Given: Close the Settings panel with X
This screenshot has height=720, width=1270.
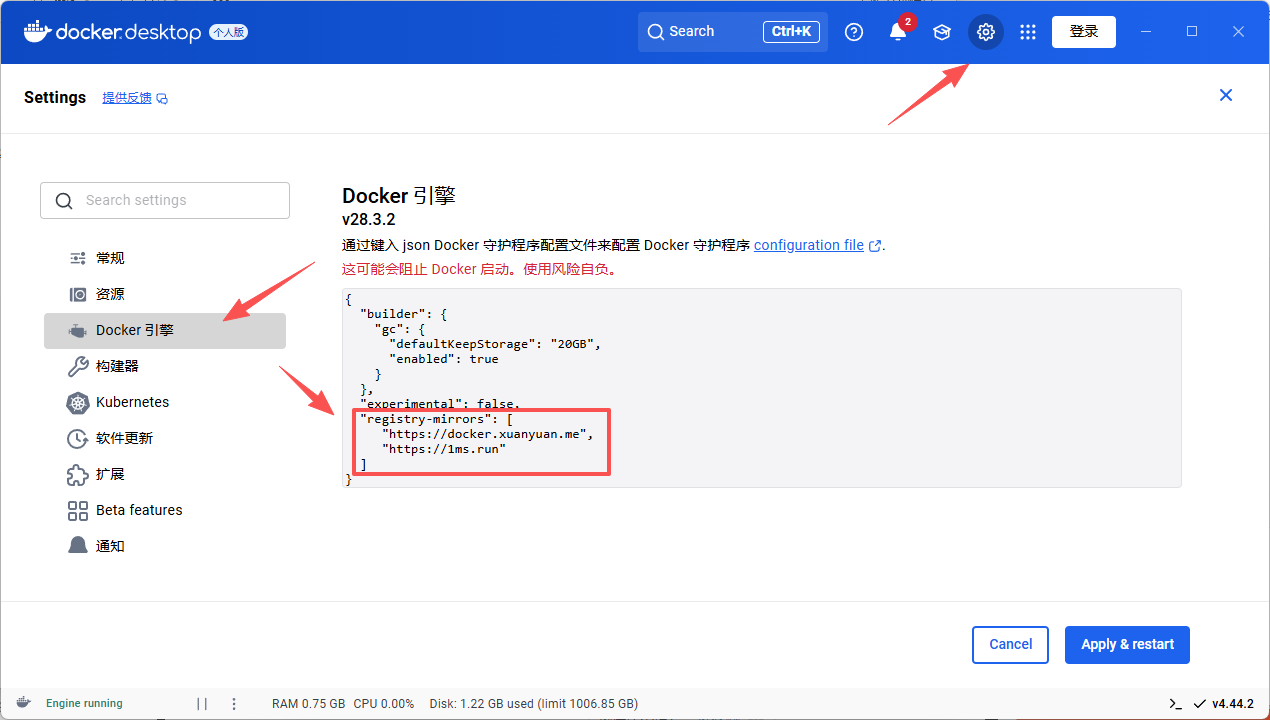Looking at the screenshot, I should (x=1226, y=95).
